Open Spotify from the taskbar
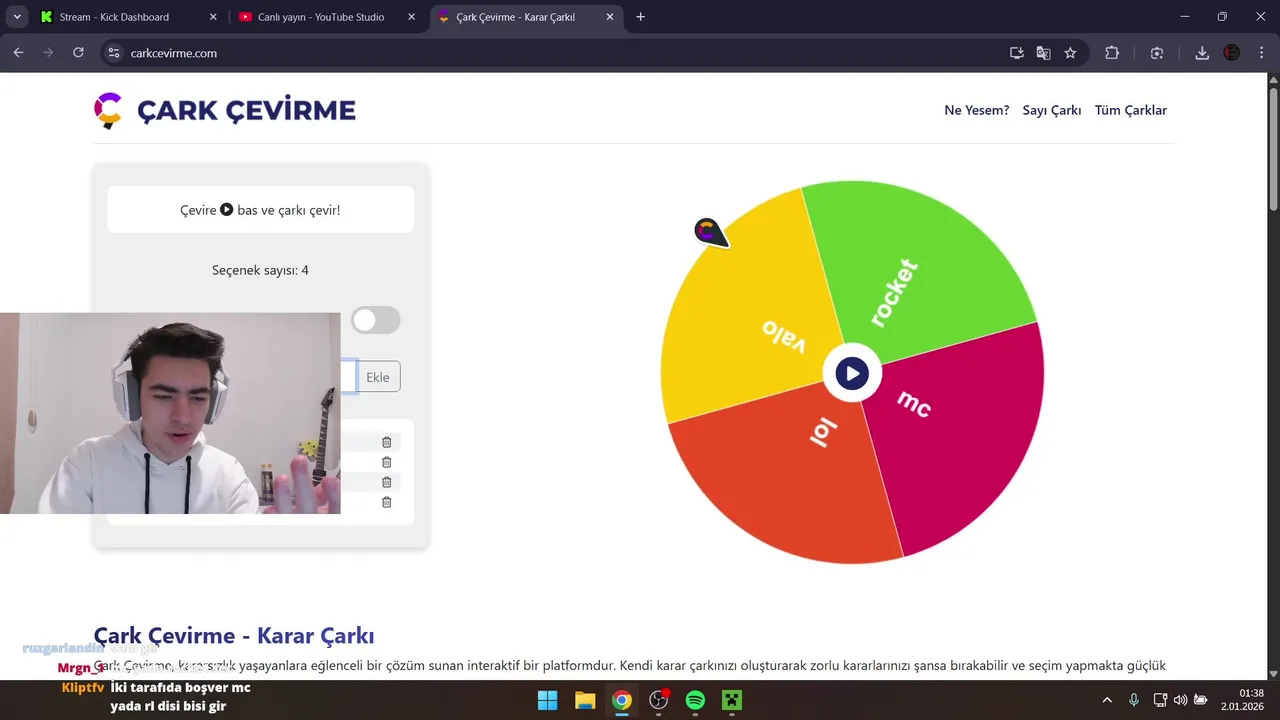Screen dimensions: 1280x720 point(696,700)
